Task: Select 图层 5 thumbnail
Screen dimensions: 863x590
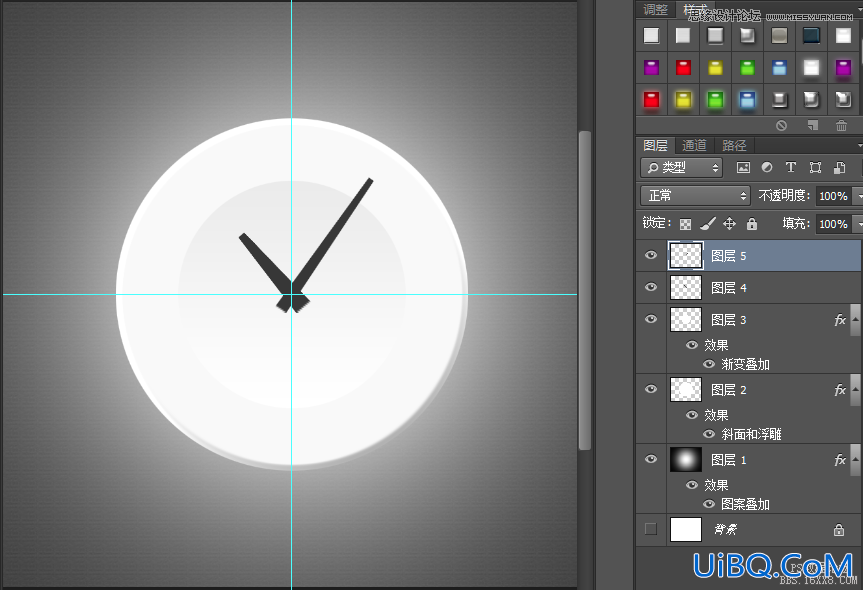Action: (686, 256)
